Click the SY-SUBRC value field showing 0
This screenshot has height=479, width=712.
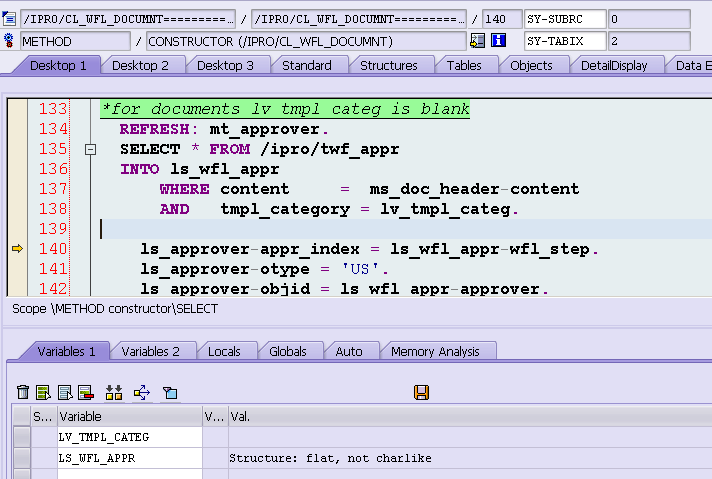pos(649,19)
